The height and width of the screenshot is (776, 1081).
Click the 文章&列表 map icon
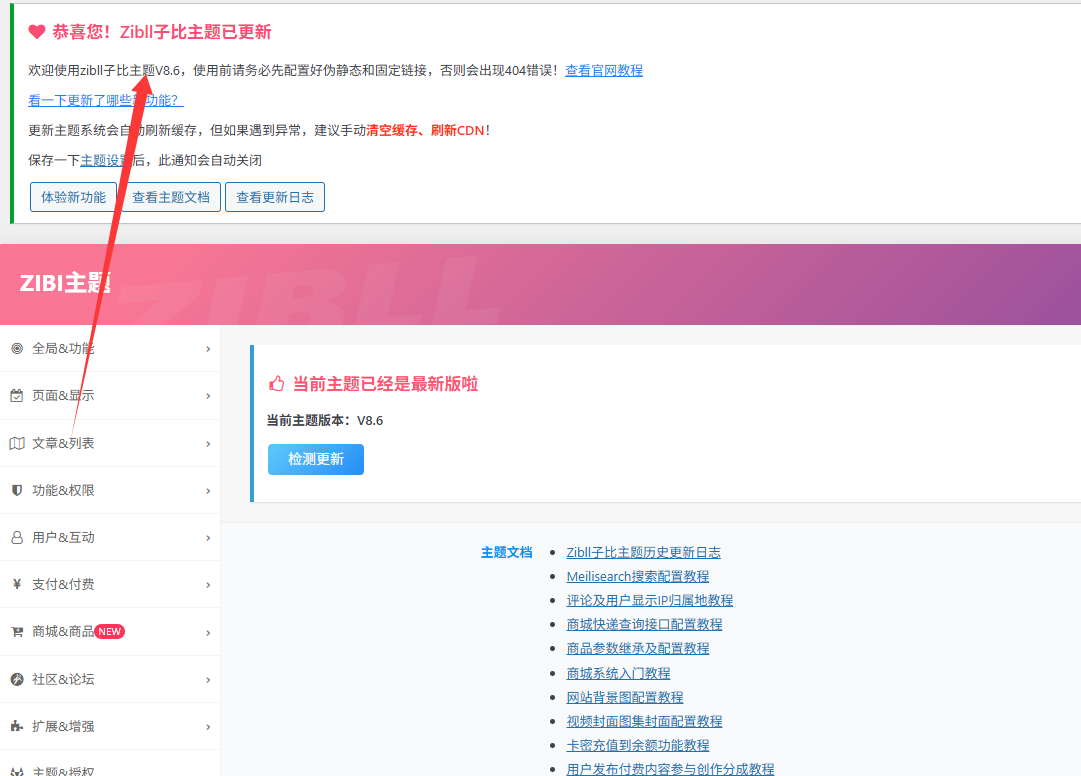[16, 443]
